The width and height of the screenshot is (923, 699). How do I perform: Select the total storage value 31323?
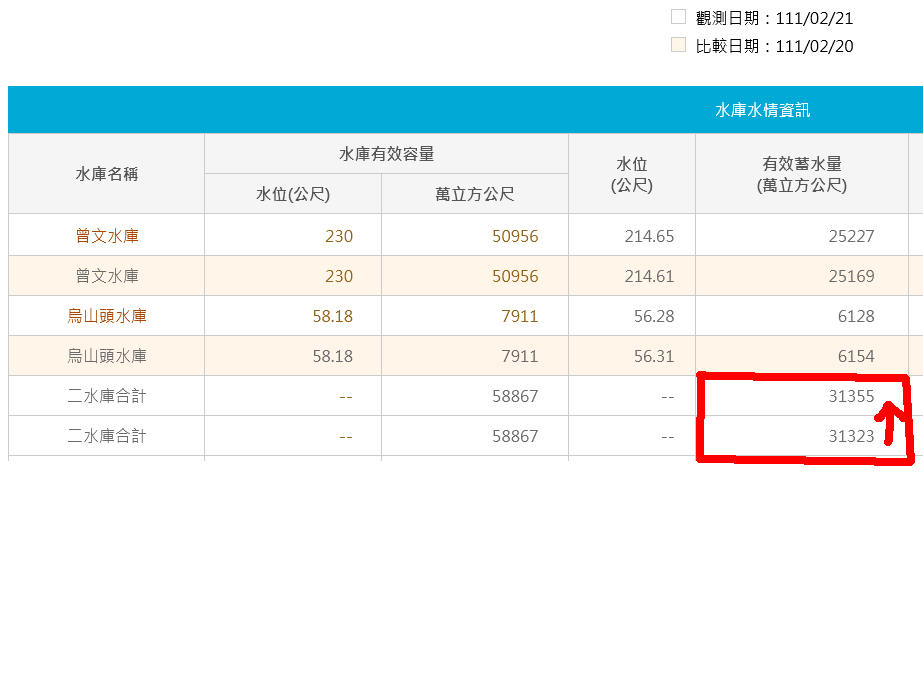click(851, 436)
